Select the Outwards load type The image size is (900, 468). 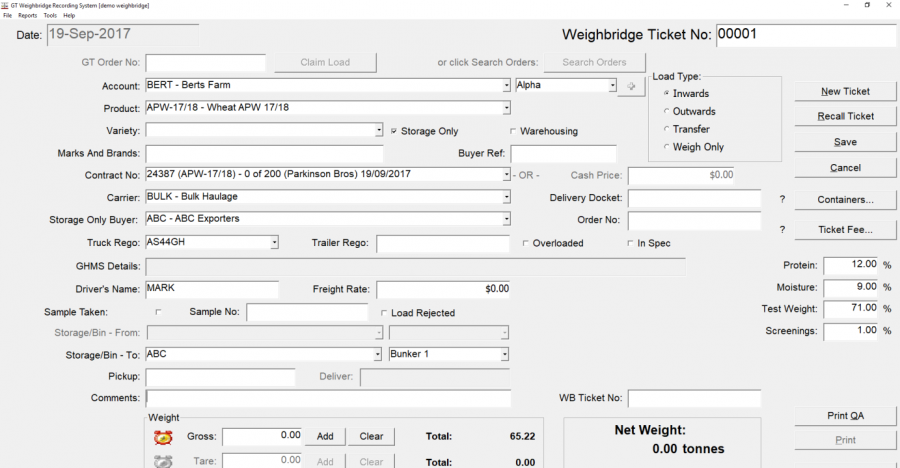pyautogui.click(x=667, y=112)
